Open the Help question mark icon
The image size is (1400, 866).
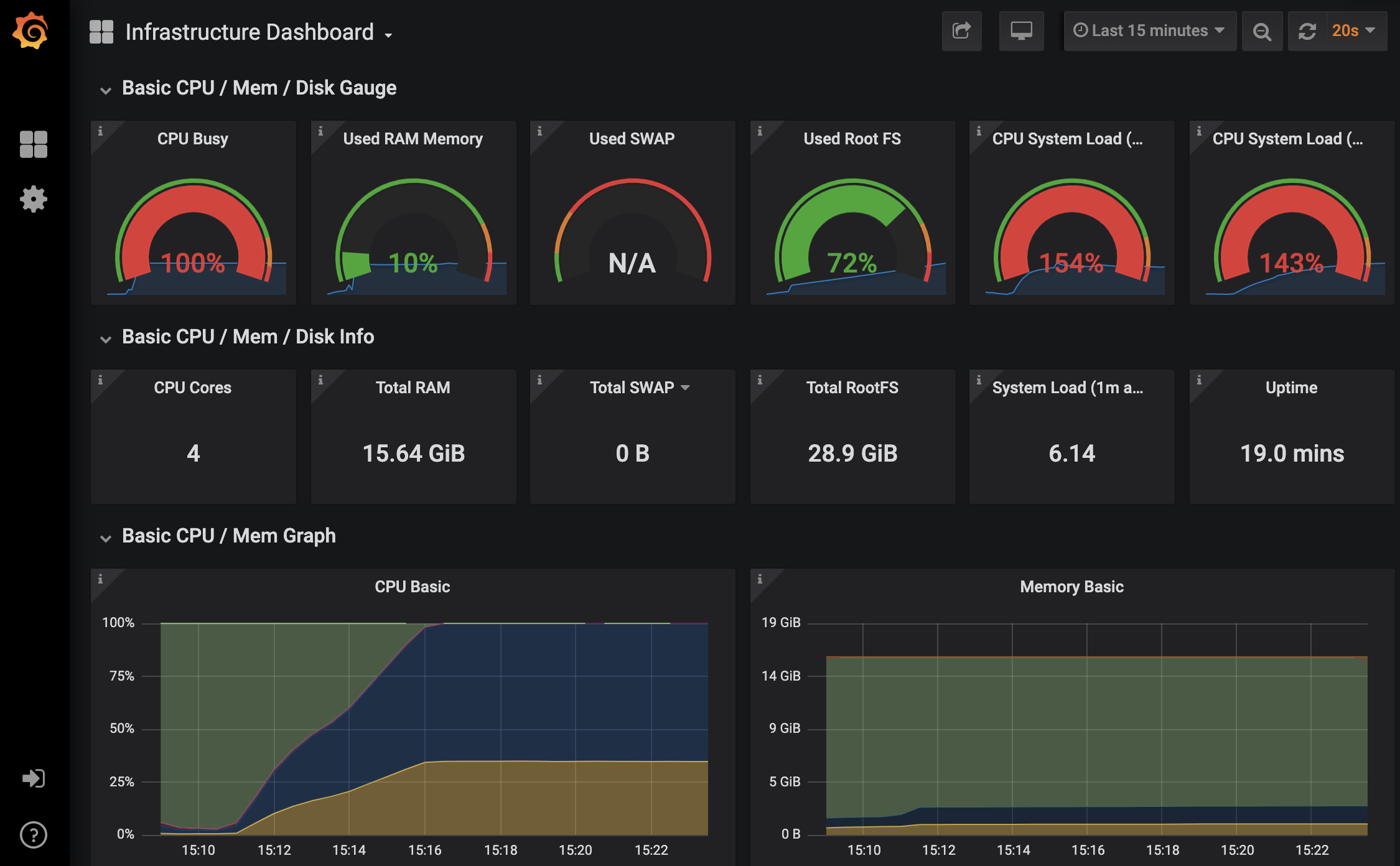[x=34, y=835]
